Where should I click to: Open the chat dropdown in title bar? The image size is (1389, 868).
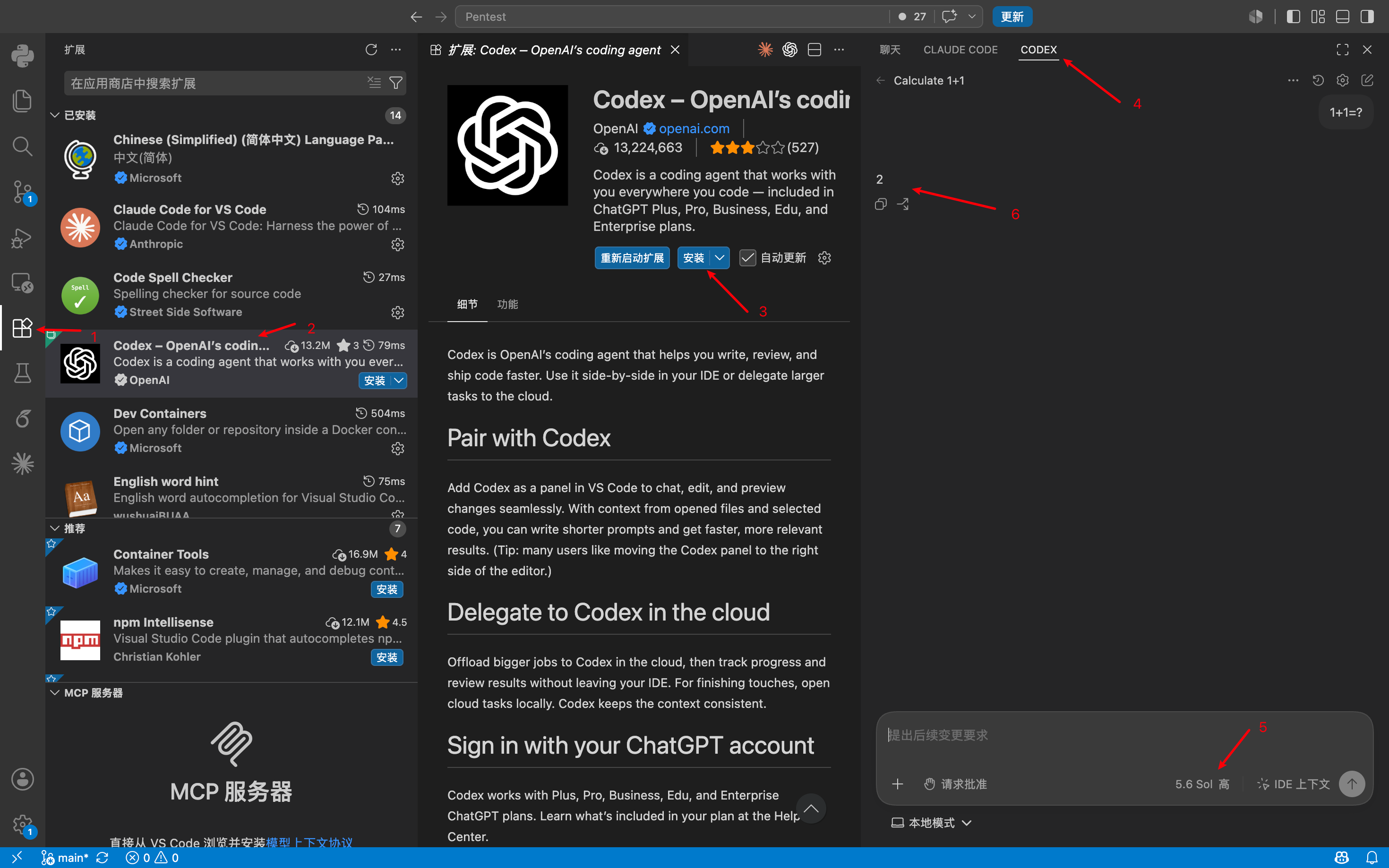(971, 17)
